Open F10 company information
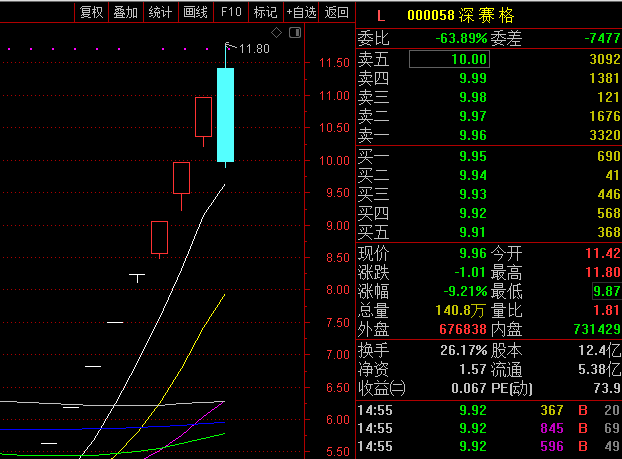 231,12
